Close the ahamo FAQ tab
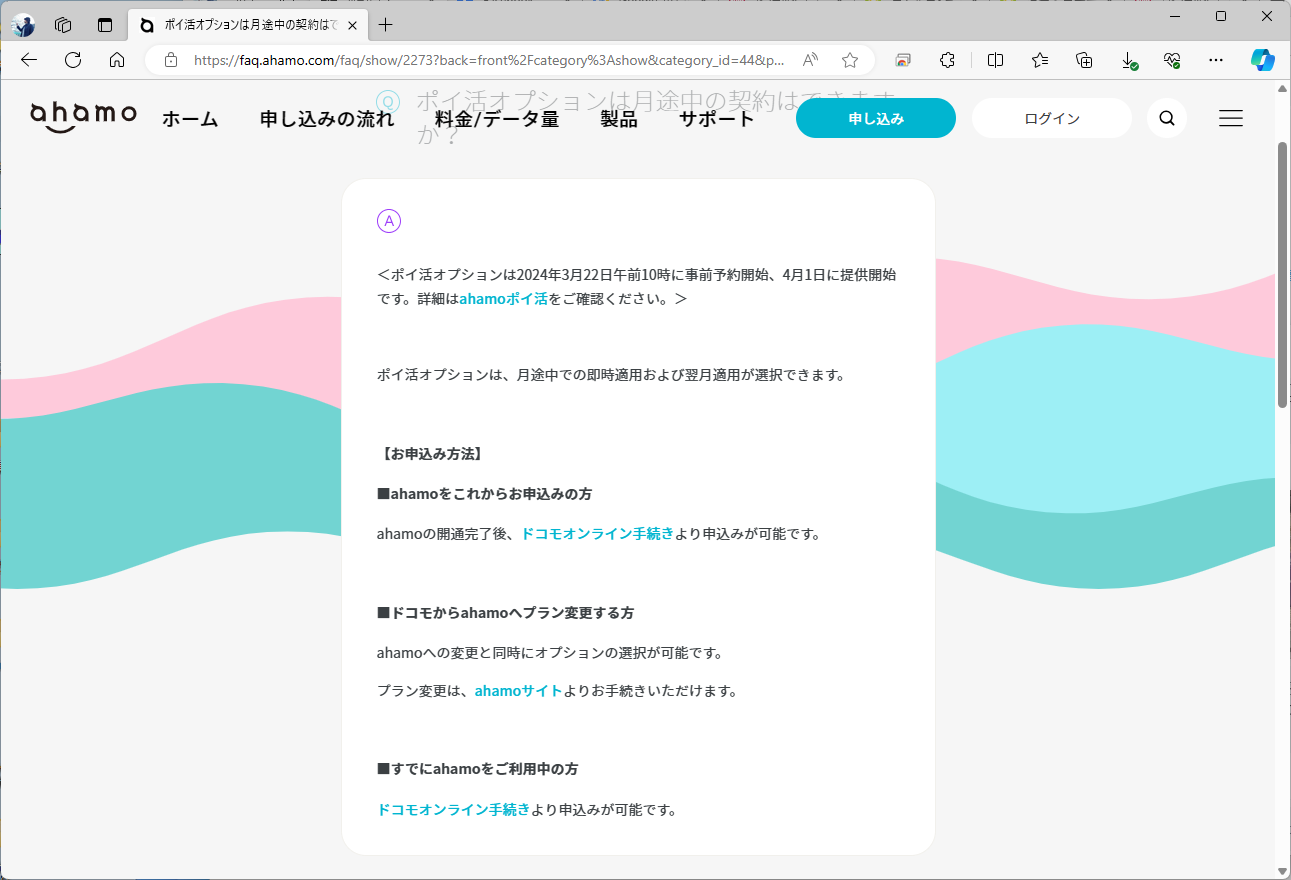The image size is (1291, 880). pyautogui.click(x=352, y=25)
